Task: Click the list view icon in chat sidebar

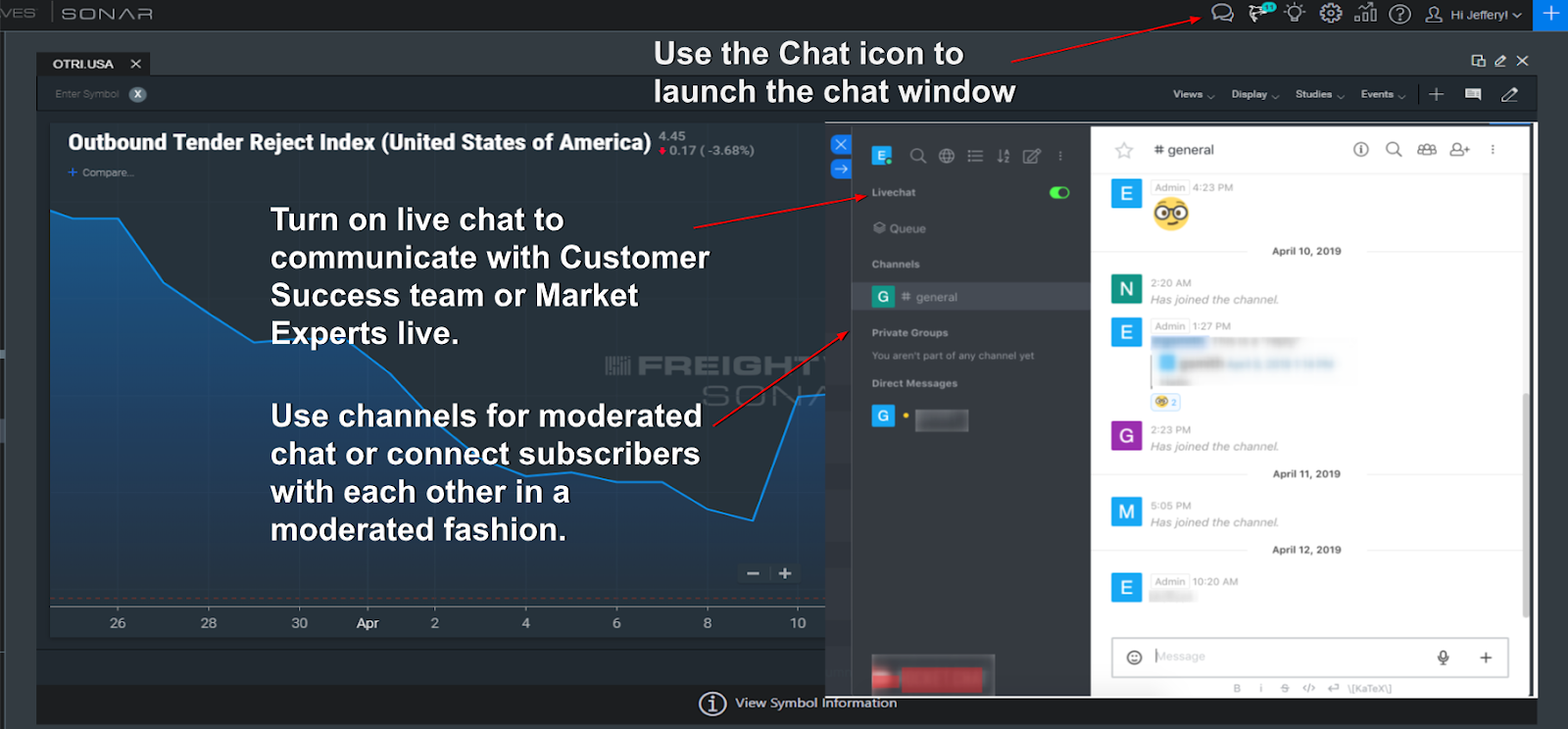Action: (975, 156)
